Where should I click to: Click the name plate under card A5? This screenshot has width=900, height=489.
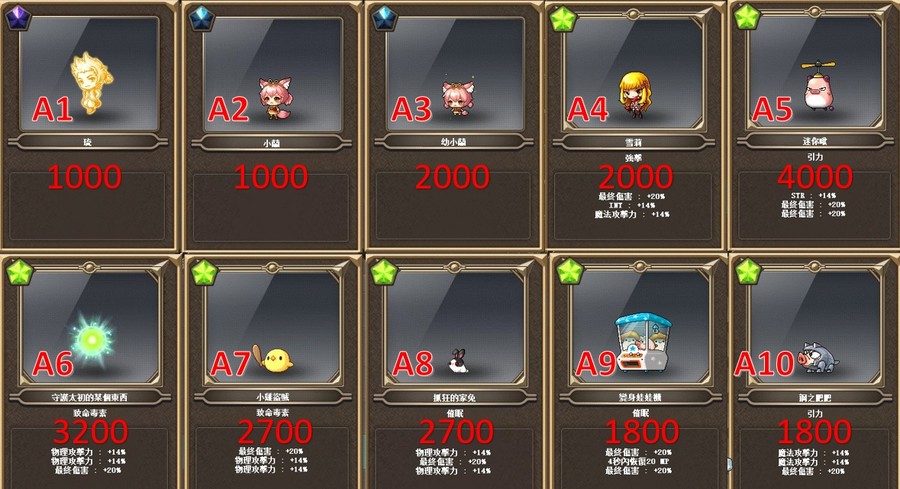point(814,141)
